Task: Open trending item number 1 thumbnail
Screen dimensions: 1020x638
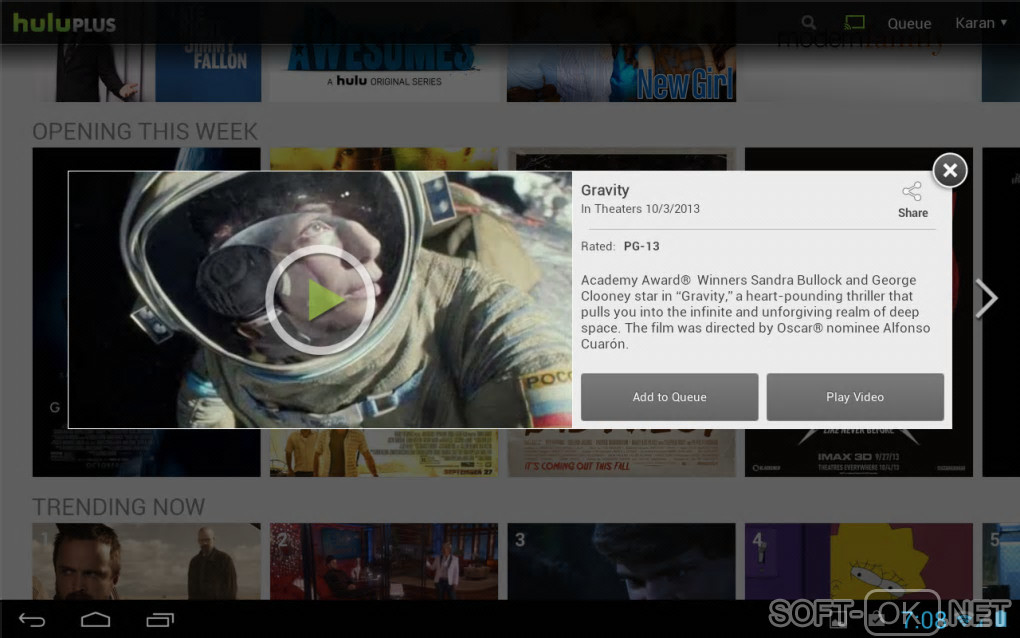Action: [146, 561]
